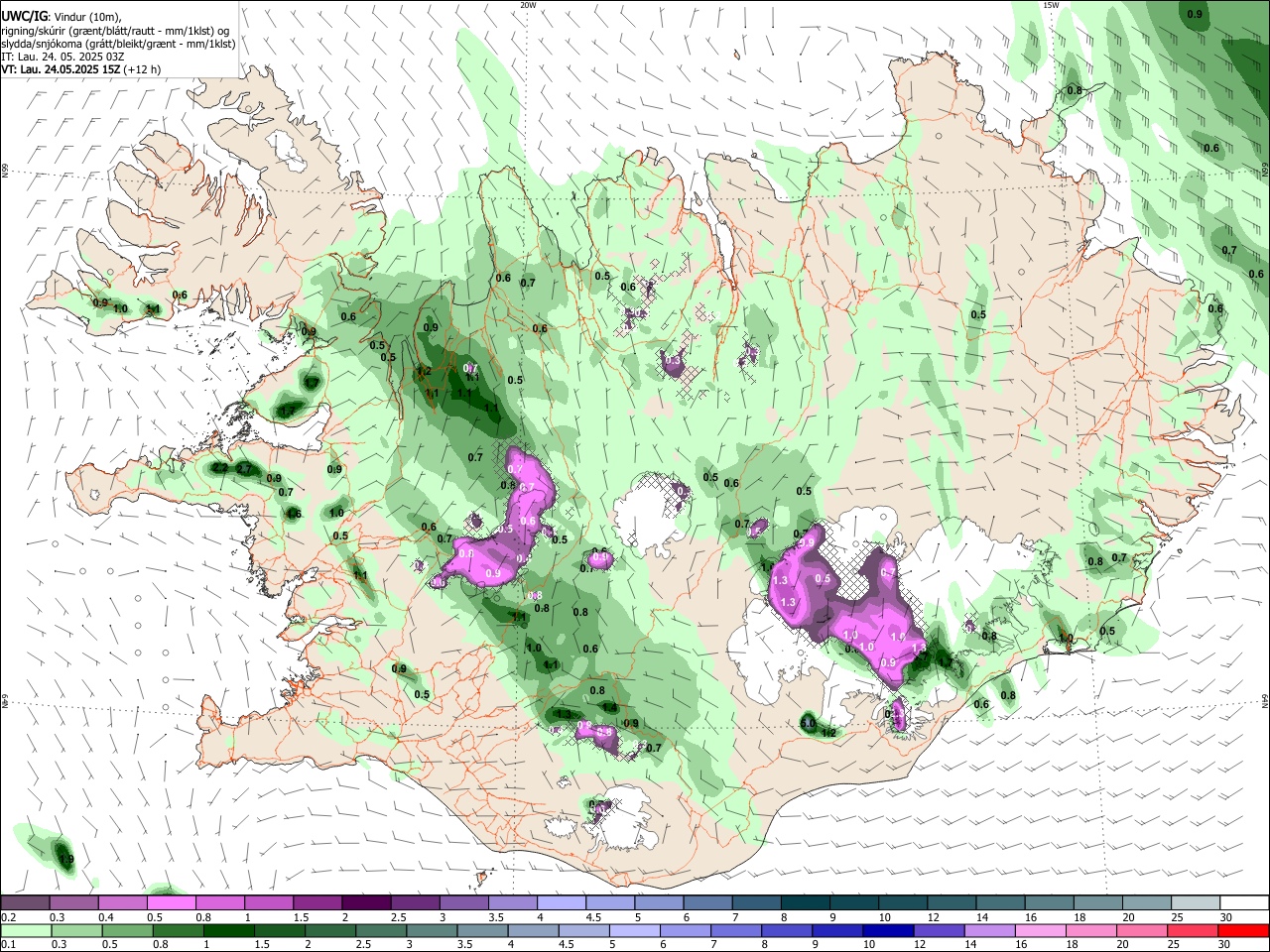Click the "2.7" precipitation value on the map

[x=244, y=468]
